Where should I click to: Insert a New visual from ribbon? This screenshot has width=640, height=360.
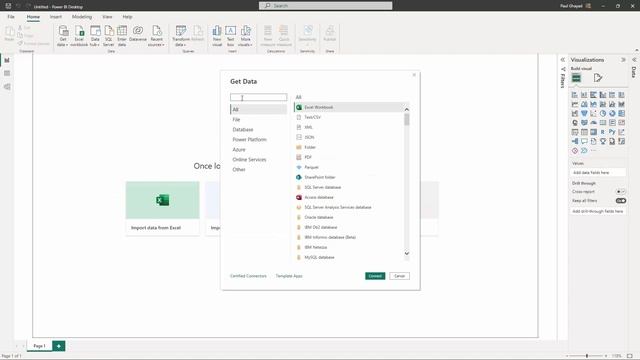point(217,36)
